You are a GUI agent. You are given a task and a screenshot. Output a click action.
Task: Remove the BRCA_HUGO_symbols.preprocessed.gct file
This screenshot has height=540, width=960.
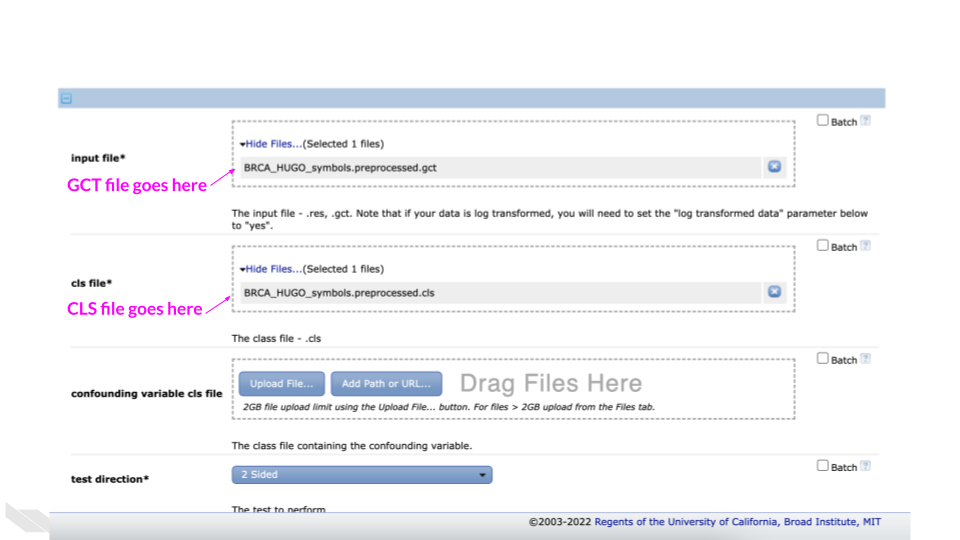[774, 167]
